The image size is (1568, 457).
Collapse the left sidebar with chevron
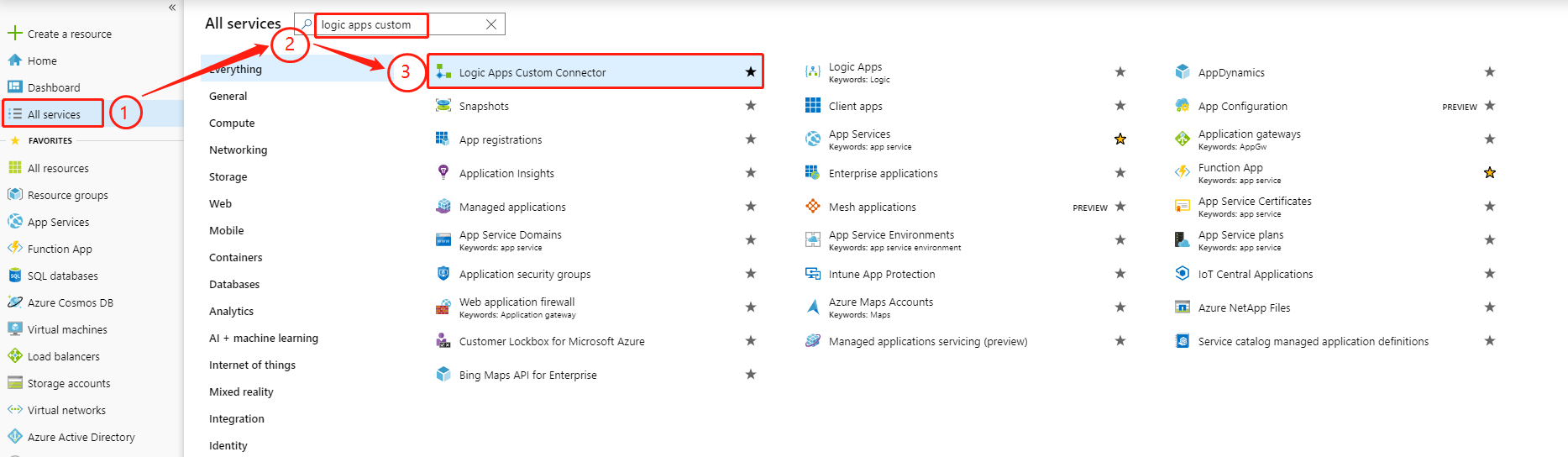(x=172, y=8)
